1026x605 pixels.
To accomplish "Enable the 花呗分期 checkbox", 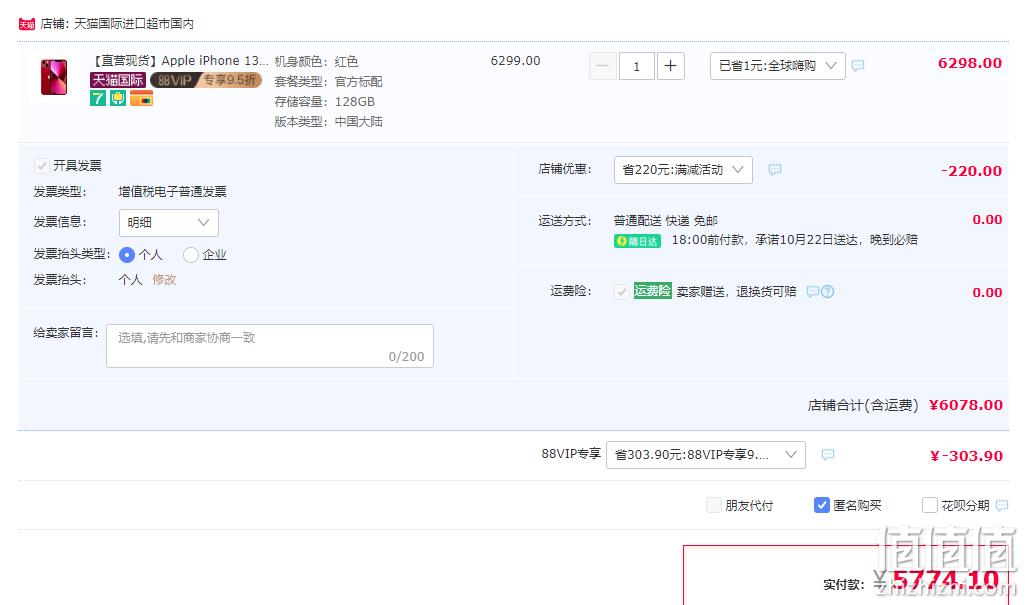I will click(929, 506).
